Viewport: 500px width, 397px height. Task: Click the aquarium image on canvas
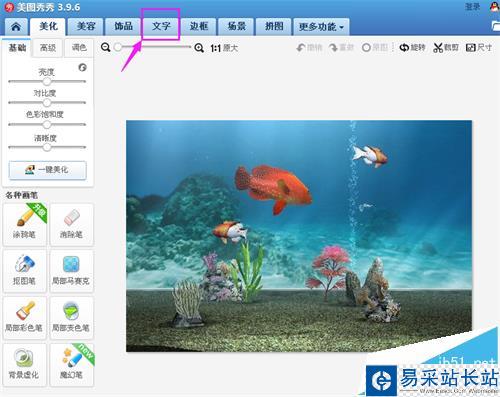tap(299, 236)
